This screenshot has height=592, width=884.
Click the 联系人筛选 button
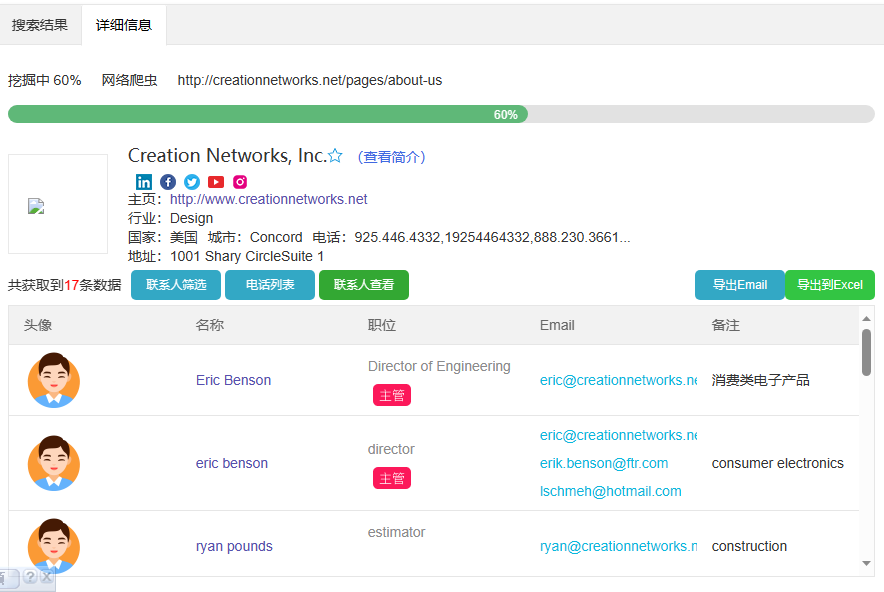coord(176,285)
